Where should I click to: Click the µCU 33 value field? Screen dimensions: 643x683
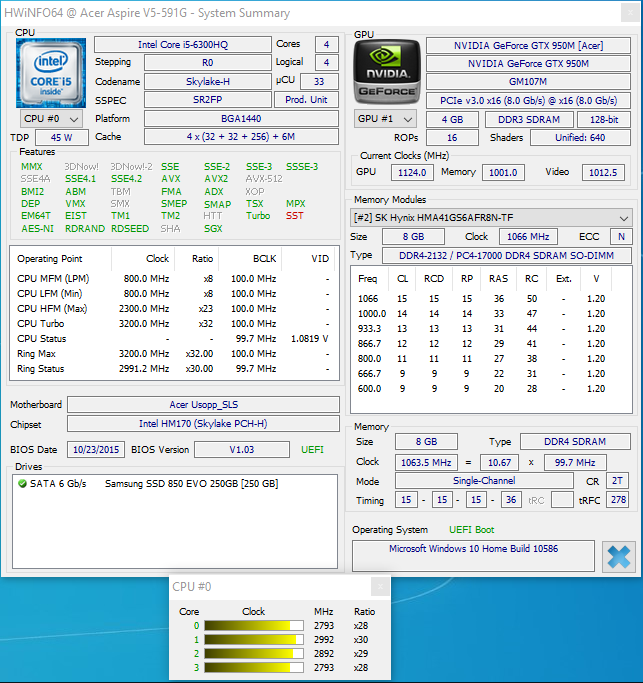(319, 81)
